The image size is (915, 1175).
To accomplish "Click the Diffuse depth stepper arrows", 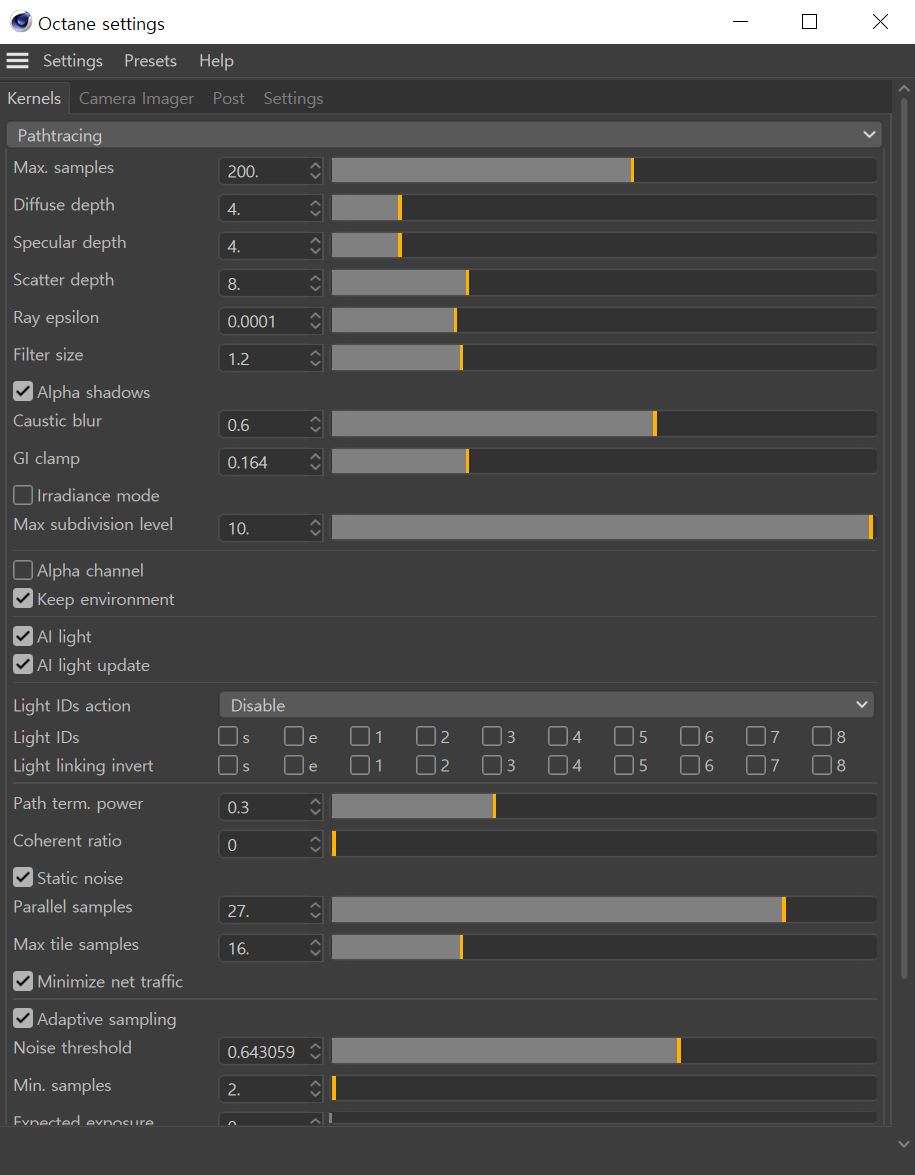I will [315, 208].
